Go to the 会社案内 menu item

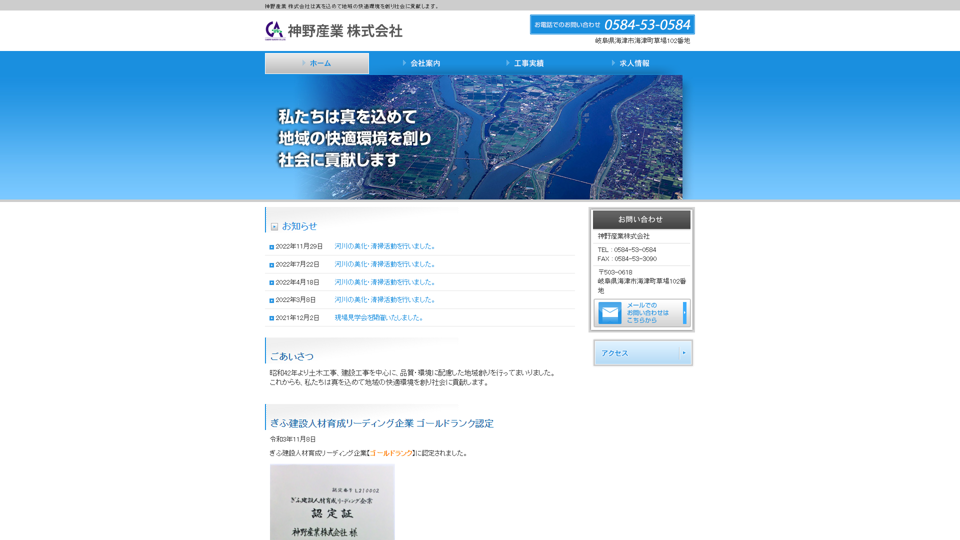[x=421, y=63]
